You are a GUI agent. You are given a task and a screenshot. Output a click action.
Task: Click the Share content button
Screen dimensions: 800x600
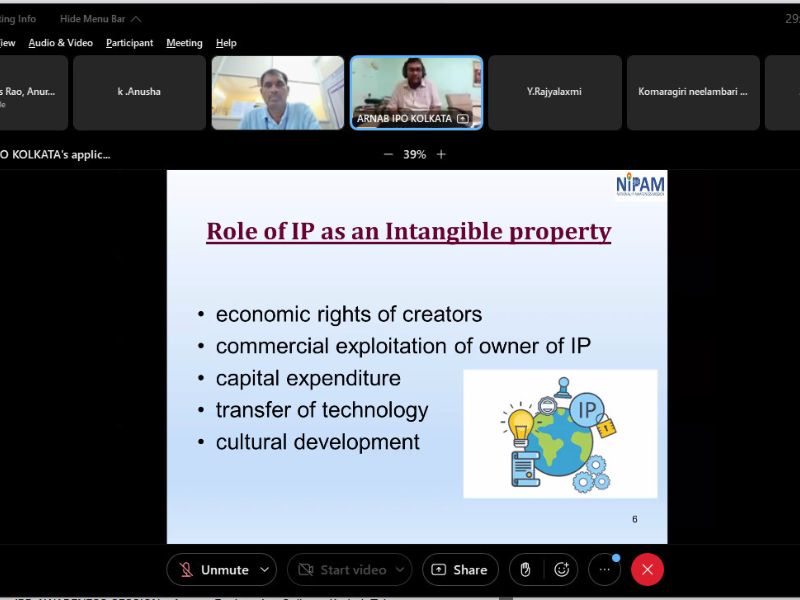[460, 569]
